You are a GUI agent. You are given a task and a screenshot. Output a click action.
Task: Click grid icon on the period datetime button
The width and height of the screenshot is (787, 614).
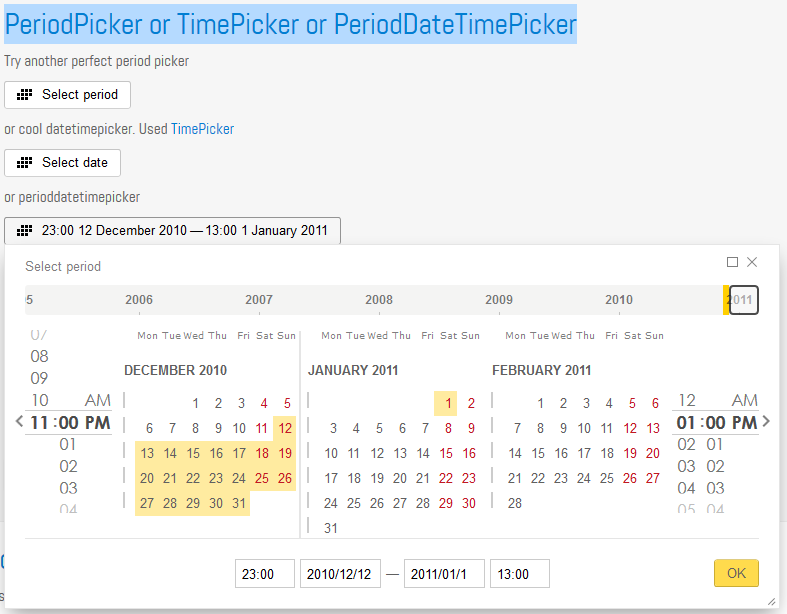tap(25, 231)
